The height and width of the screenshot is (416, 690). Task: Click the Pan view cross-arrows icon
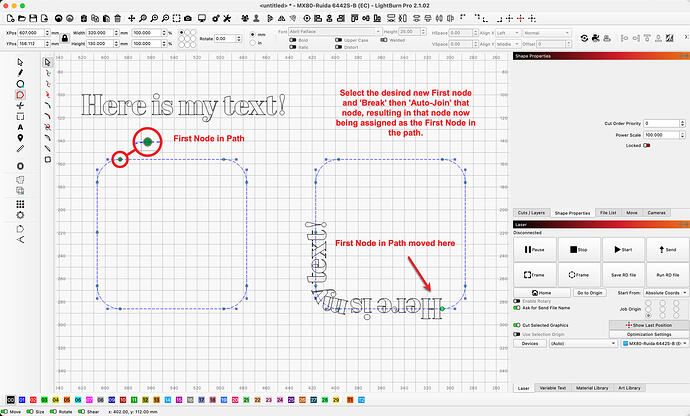131,18
